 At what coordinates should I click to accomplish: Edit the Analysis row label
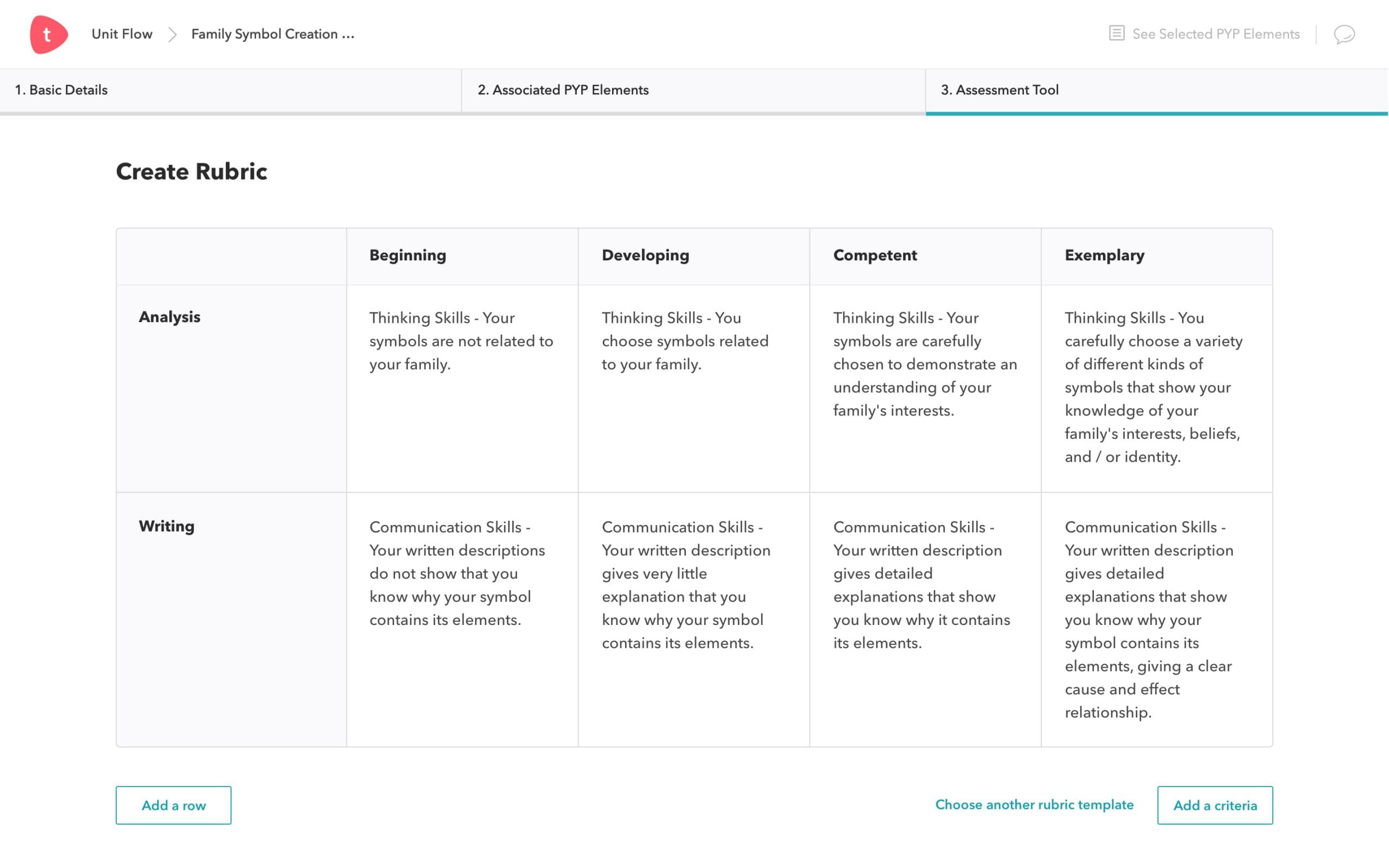point(169,316)
